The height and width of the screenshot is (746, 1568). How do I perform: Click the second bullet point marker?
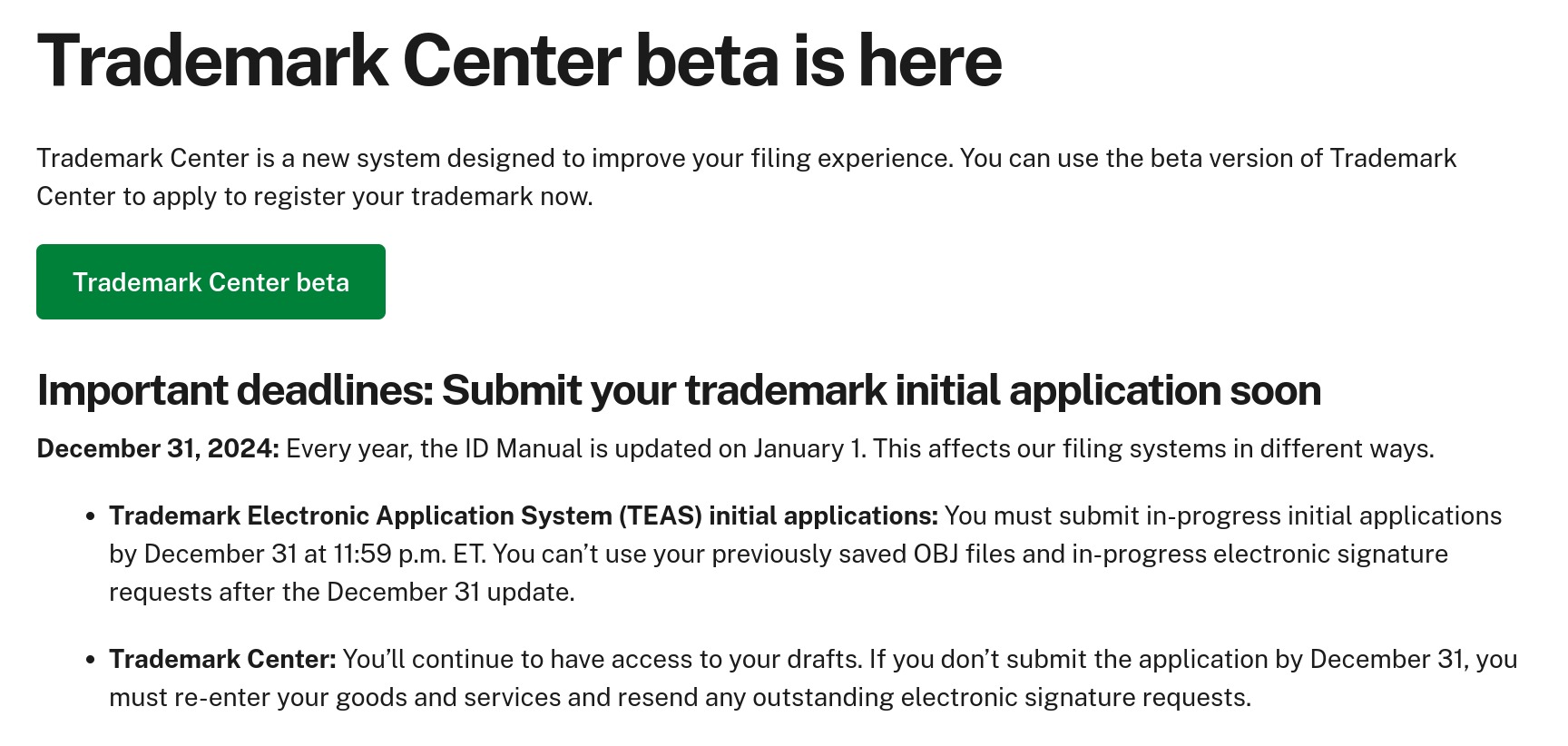click(90, 660)
